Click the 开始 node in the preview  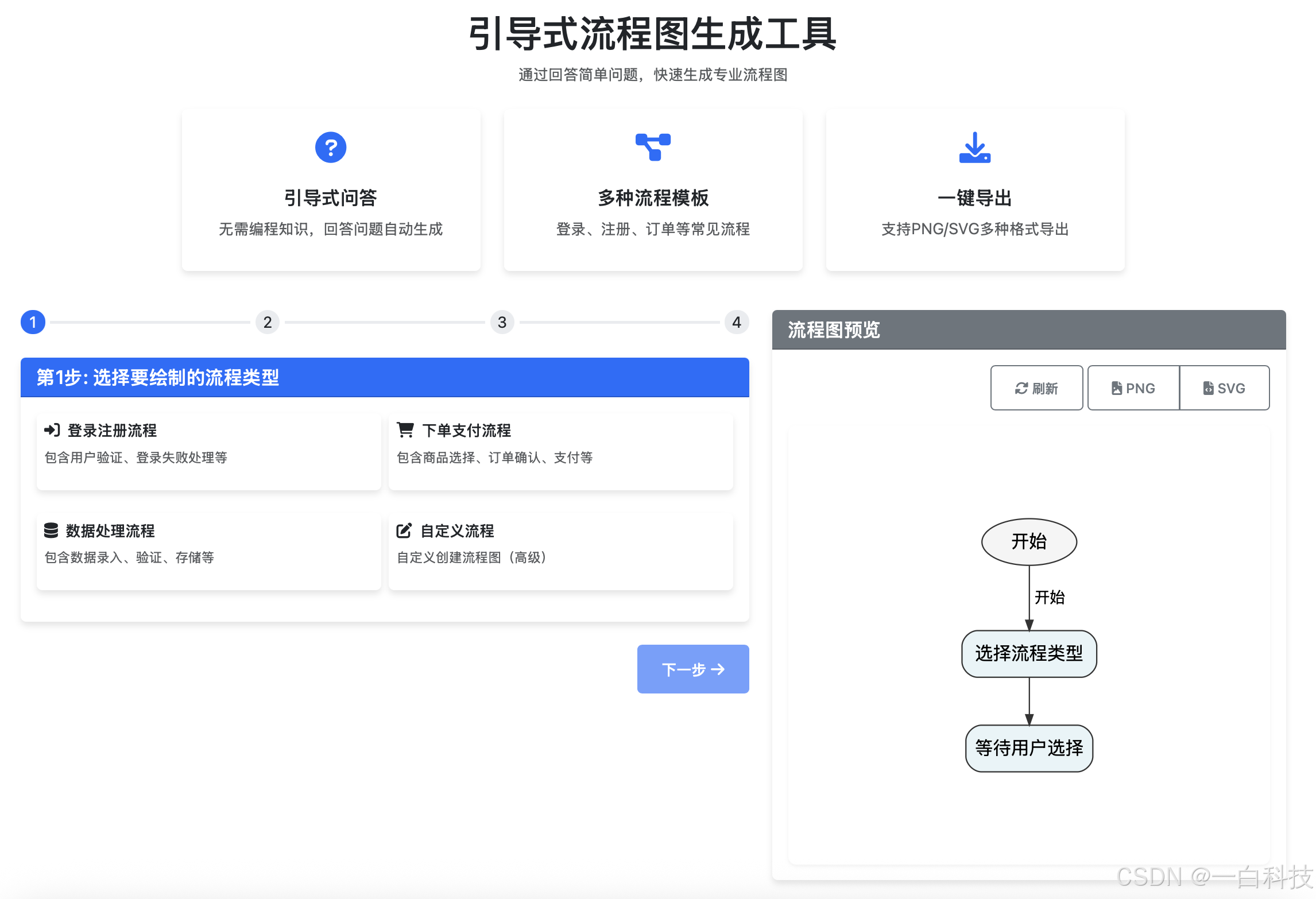point(1028,541)
